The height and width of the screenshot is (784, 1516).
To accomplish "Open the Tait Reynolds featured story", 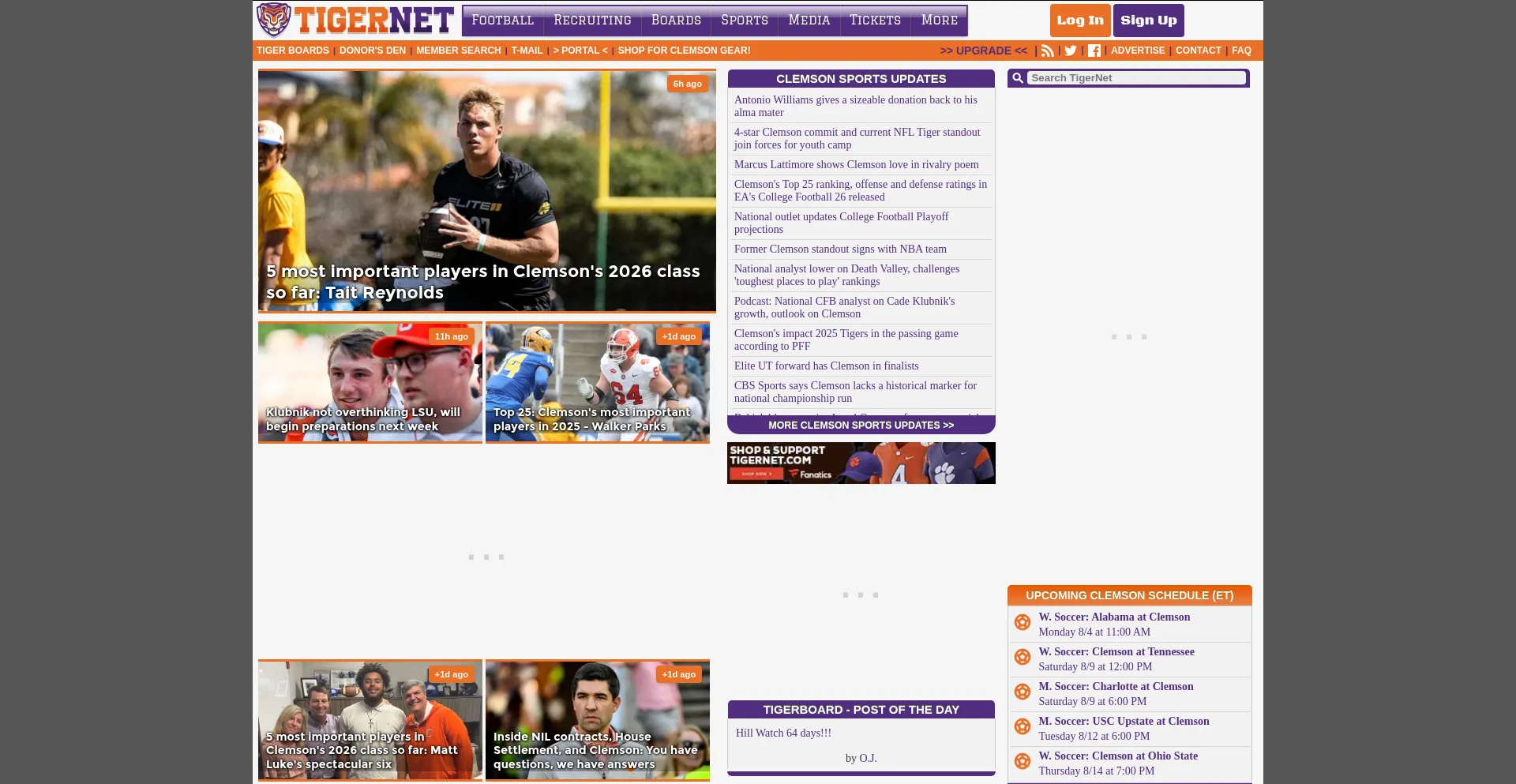I will [x=487, y=191].
